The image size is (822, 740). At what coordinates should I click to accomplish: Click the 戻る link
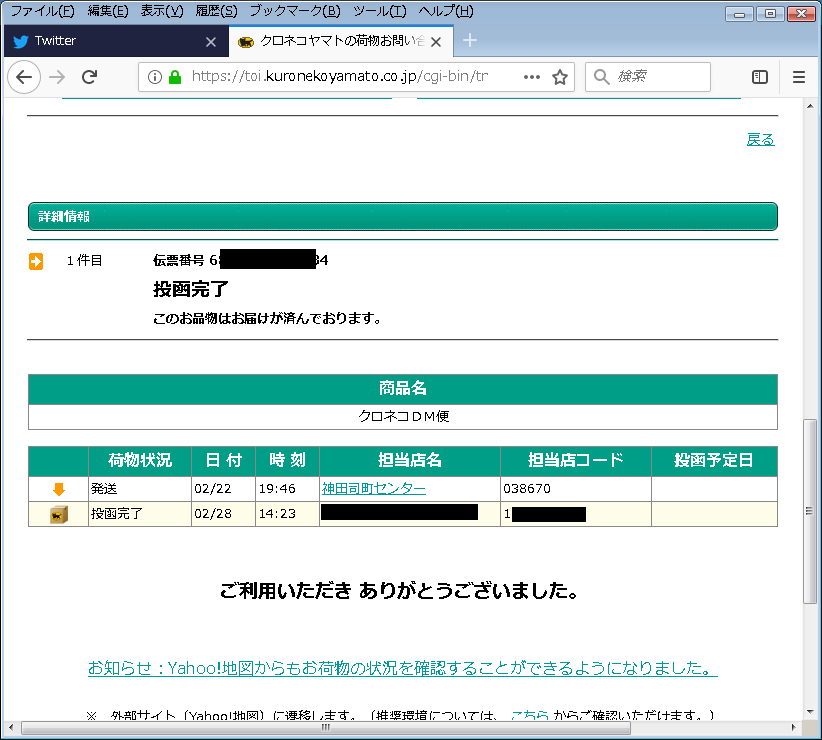[x=761, y=138]
